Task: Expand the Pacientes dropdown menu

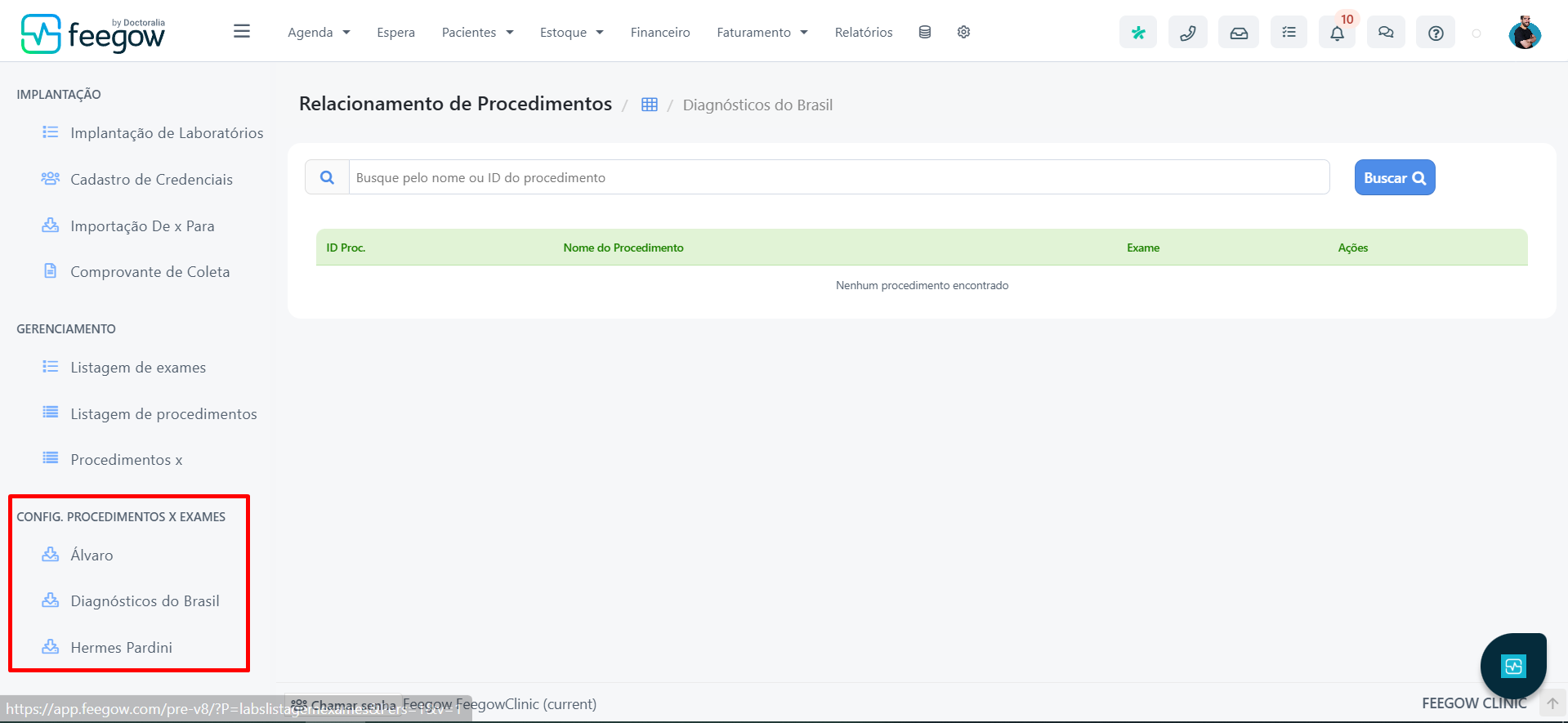Action: (477, 32)
